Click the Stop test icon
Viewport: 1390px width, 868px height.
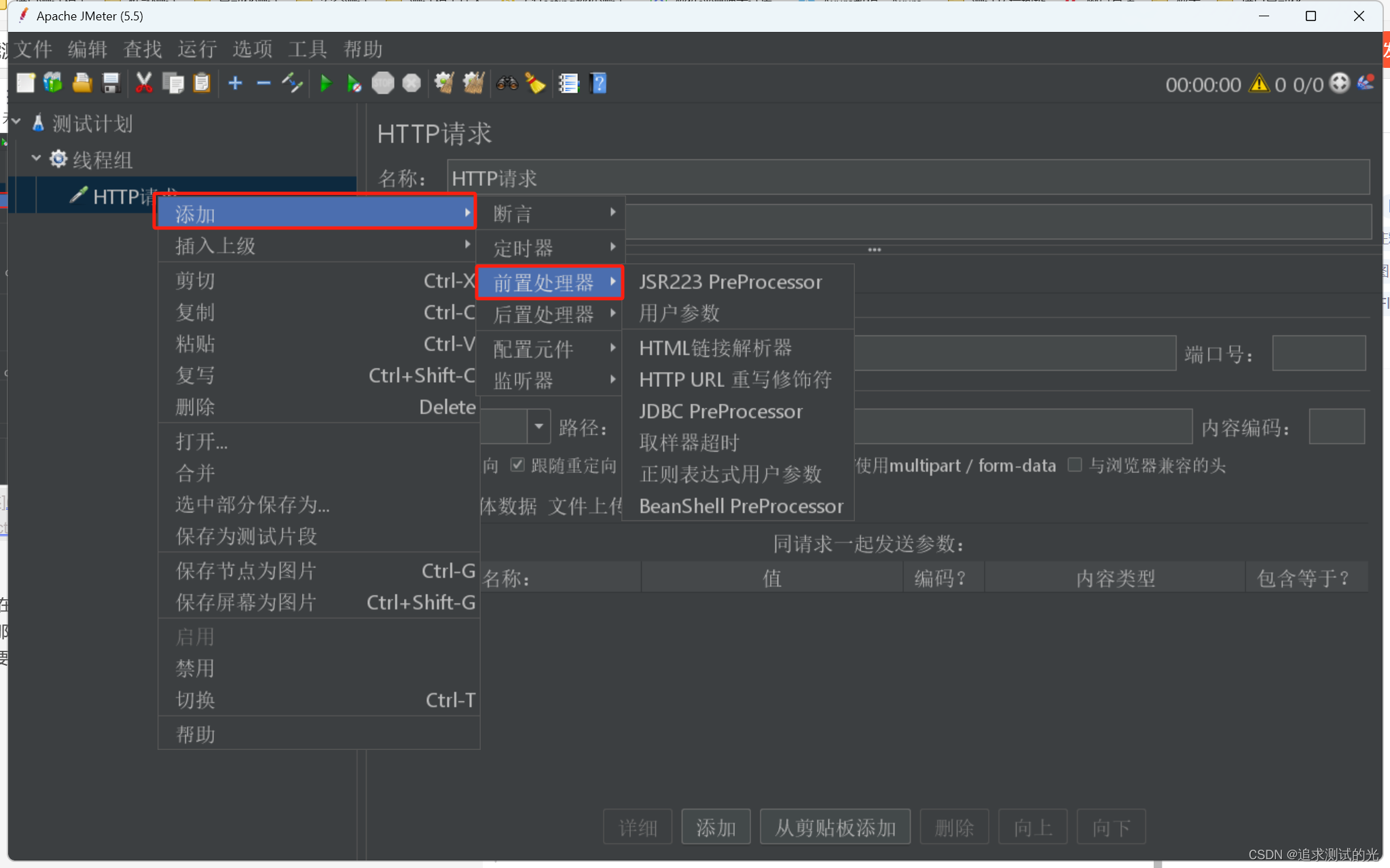coord(382,83)
